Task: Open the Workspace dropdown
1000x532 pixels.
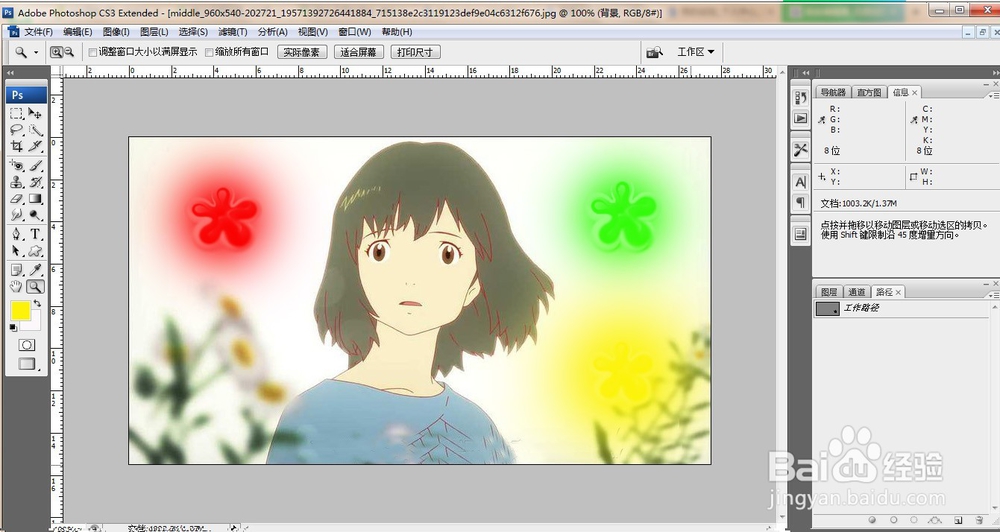Action: point(695,52)
